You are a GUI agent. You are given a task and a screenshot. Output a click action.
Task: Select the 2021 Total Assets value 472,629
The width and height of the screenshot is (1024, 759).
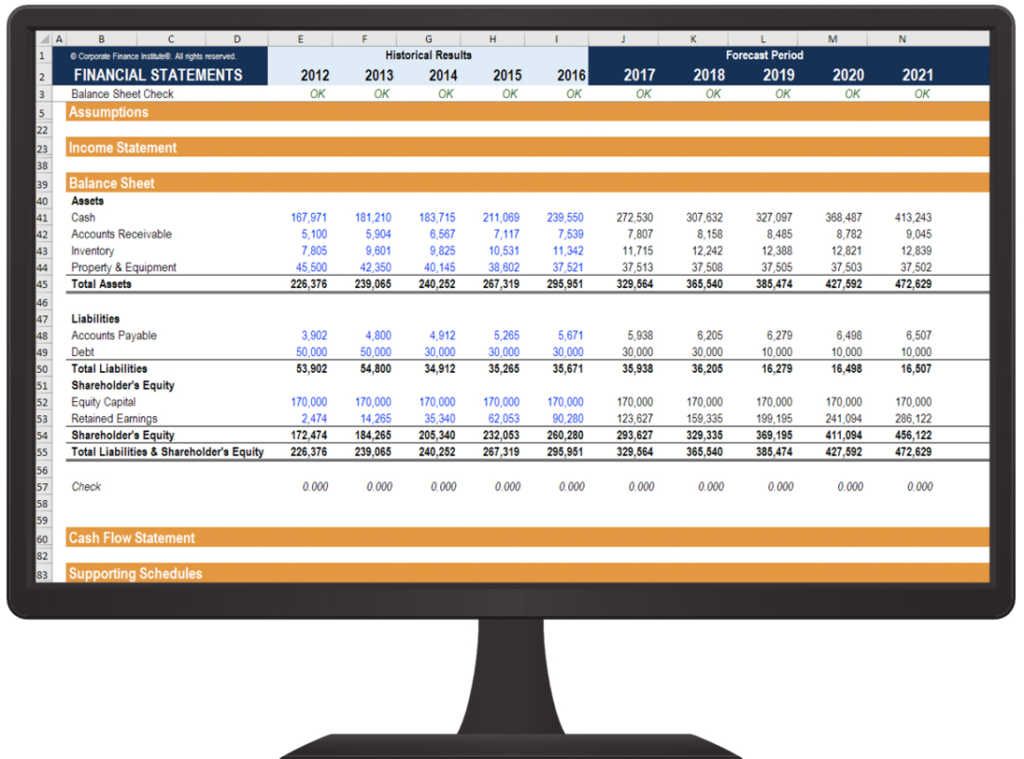pyautogui.click(x=912, y=284)
